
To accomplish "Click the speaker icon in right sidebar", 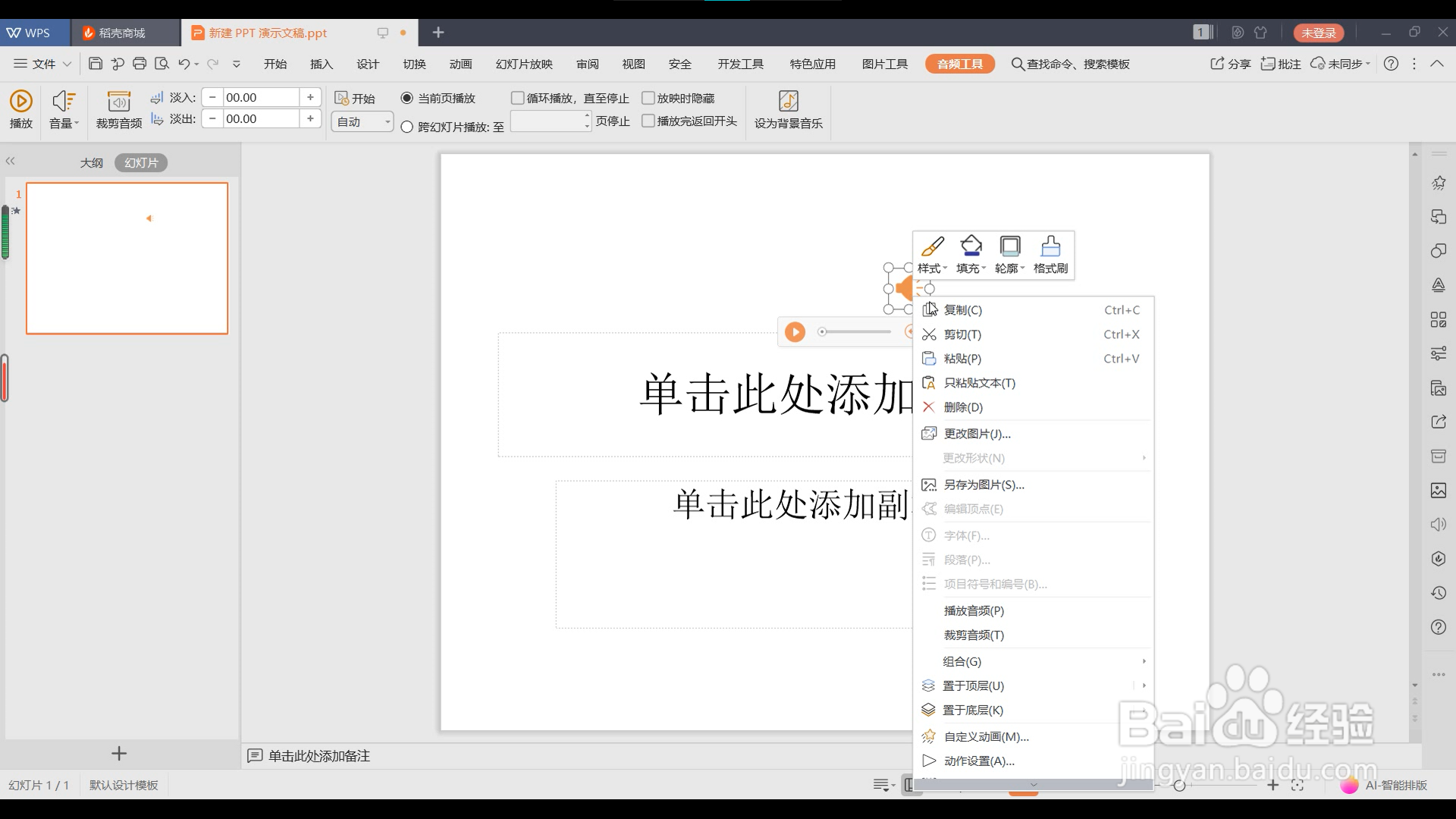I will tap(1439, 525).
